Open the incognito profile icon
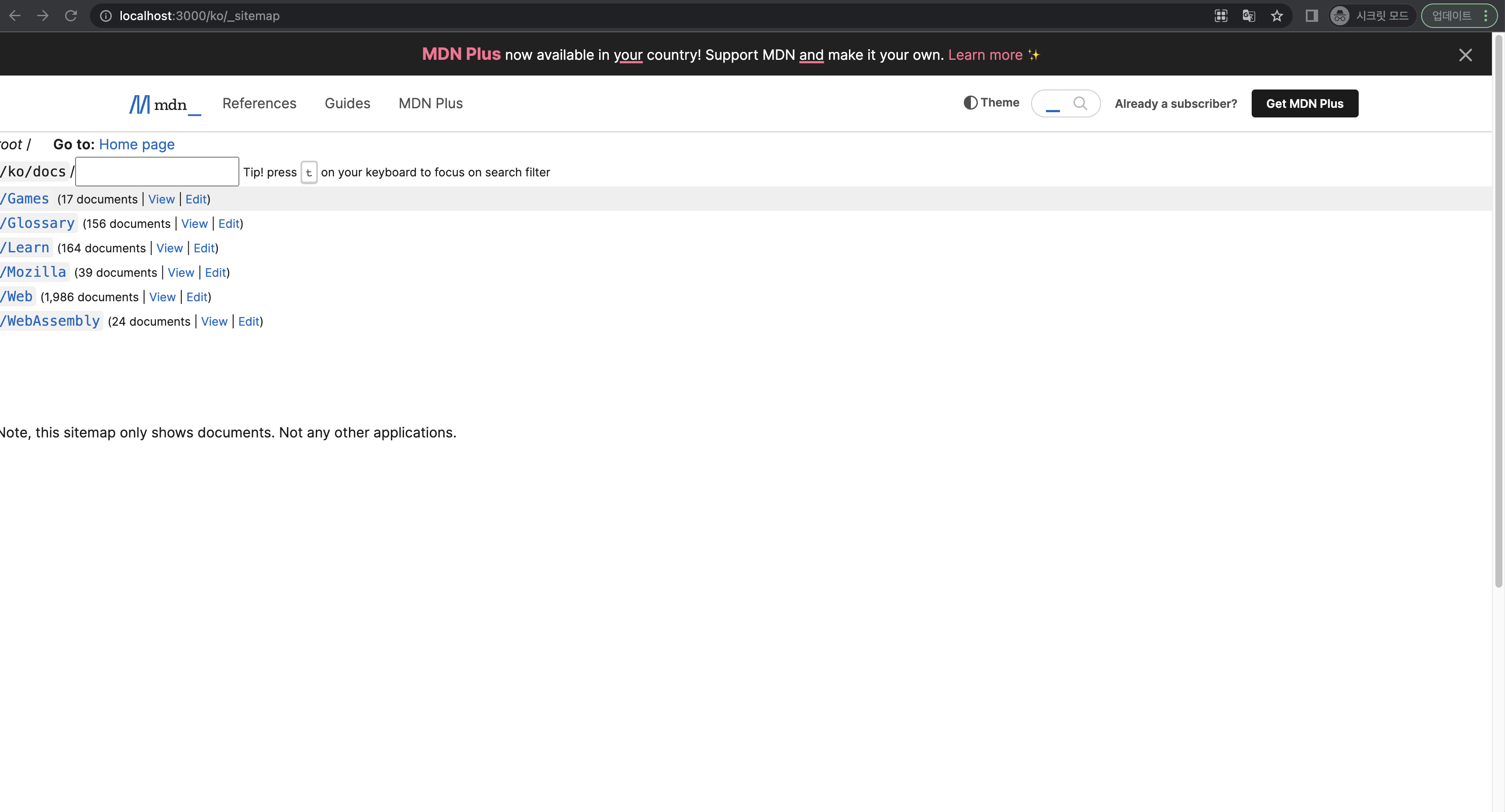This screenshot has height=812, width=1505. pyautogui.click(x=1339, y=16)
